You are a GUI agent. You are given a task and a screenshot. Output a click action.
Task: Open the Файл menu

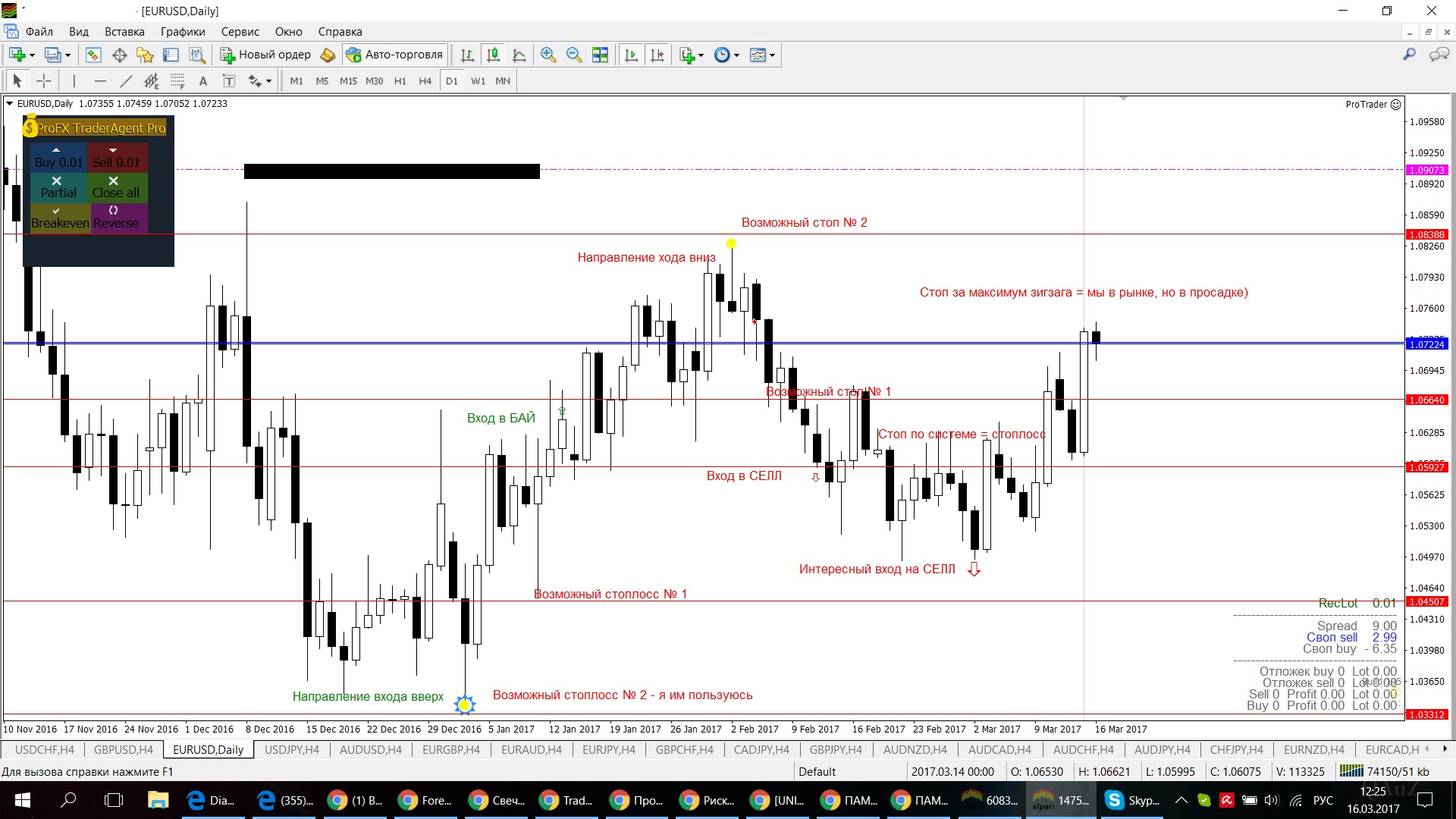[x=39, y=32]
